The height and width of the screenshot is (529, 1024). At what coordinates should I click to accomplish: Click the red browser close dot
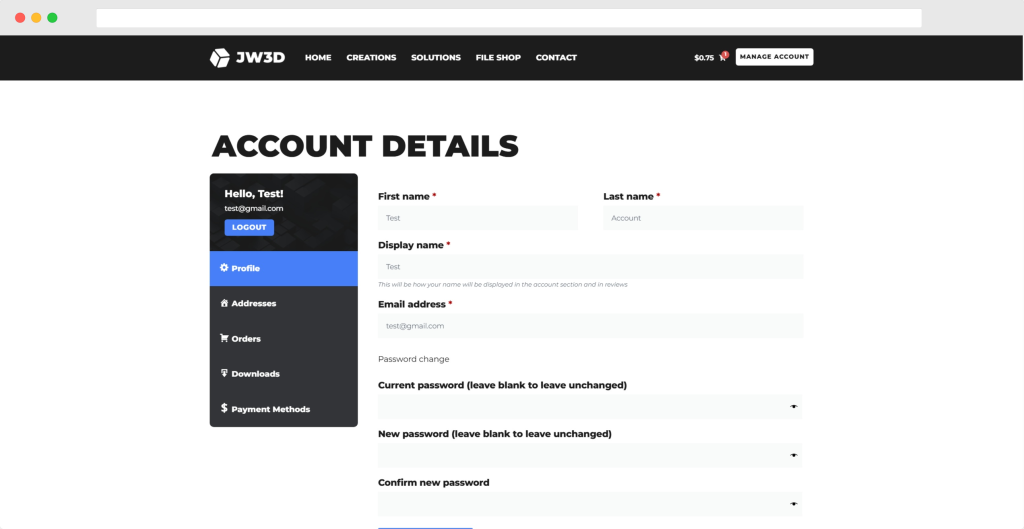coord(20,18)
